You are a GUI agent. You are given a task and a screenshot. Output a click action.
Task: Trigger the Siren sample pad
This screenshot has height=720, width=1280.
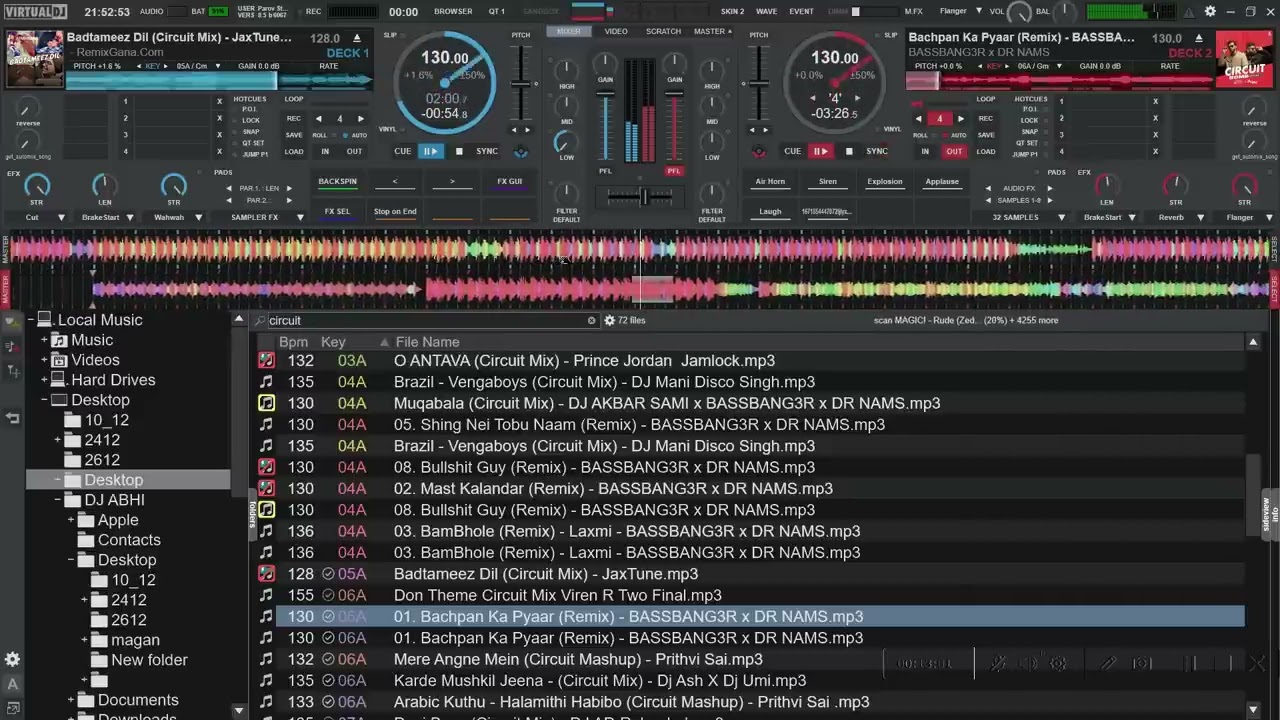coord(827,182)
